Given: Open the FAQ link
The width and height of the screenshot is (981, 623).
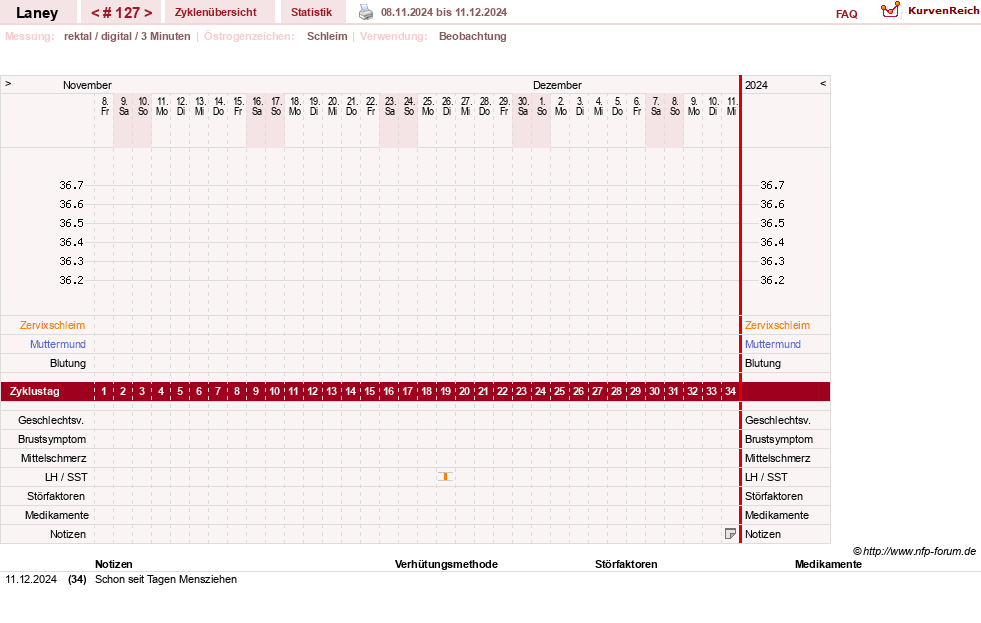Looking at the screenshot, I should pos(846,14).
